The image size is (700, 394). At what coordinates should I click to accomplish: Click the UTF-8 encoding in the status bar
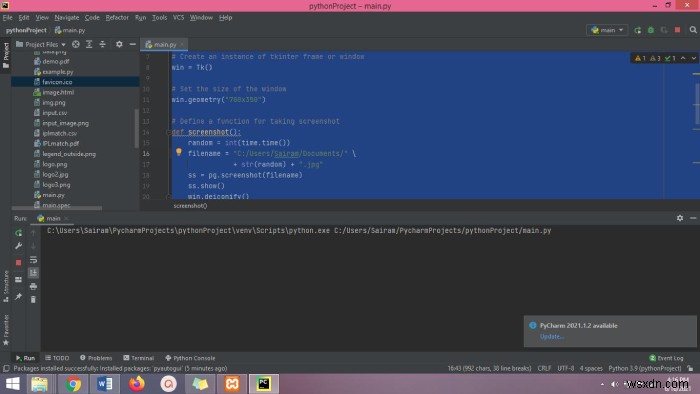566,368
